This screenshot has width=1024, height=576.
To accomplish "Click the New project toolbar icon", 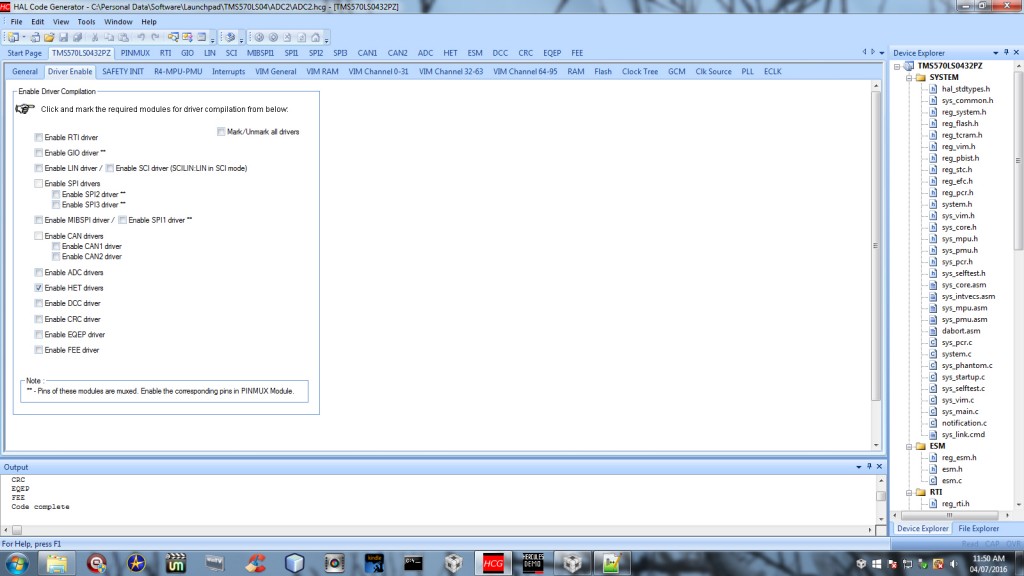I will click(x=12, y=37).
